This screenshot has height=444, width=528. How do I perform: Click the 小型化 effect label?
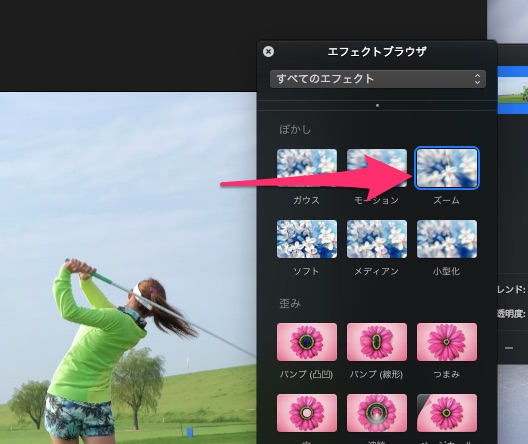pyautogui.click(x=447, y=271)
